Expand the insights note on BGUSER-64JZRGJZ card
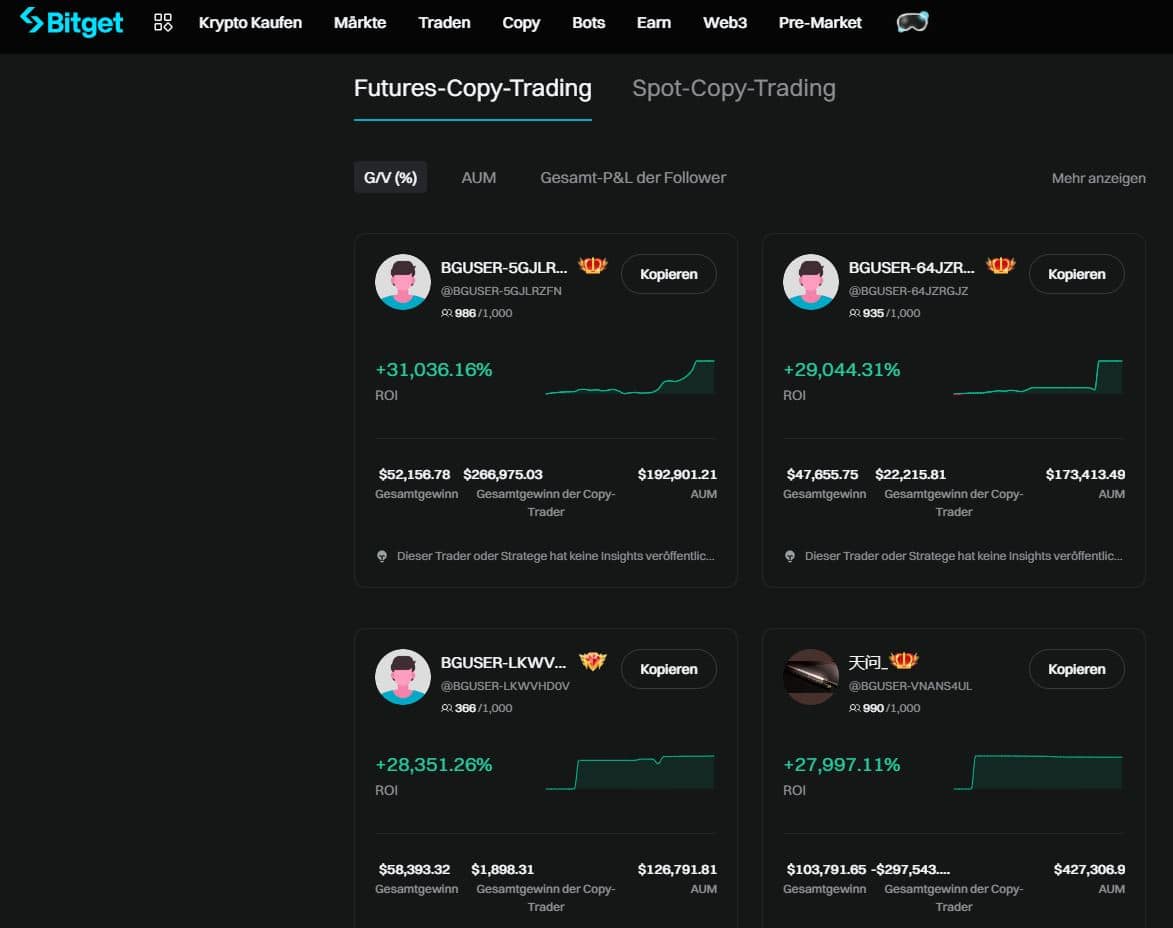Image resolution: width=1173 pixels, height=928 pixels. point(955,556)
